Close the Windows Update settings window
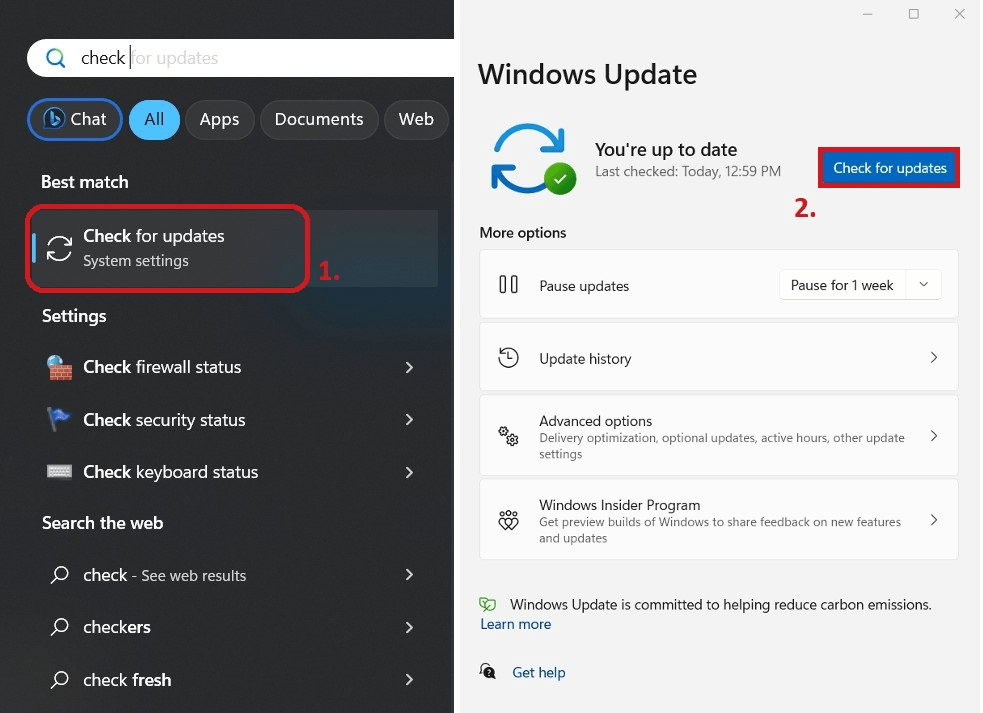The image size is (983, 713). tap(959, 14)
